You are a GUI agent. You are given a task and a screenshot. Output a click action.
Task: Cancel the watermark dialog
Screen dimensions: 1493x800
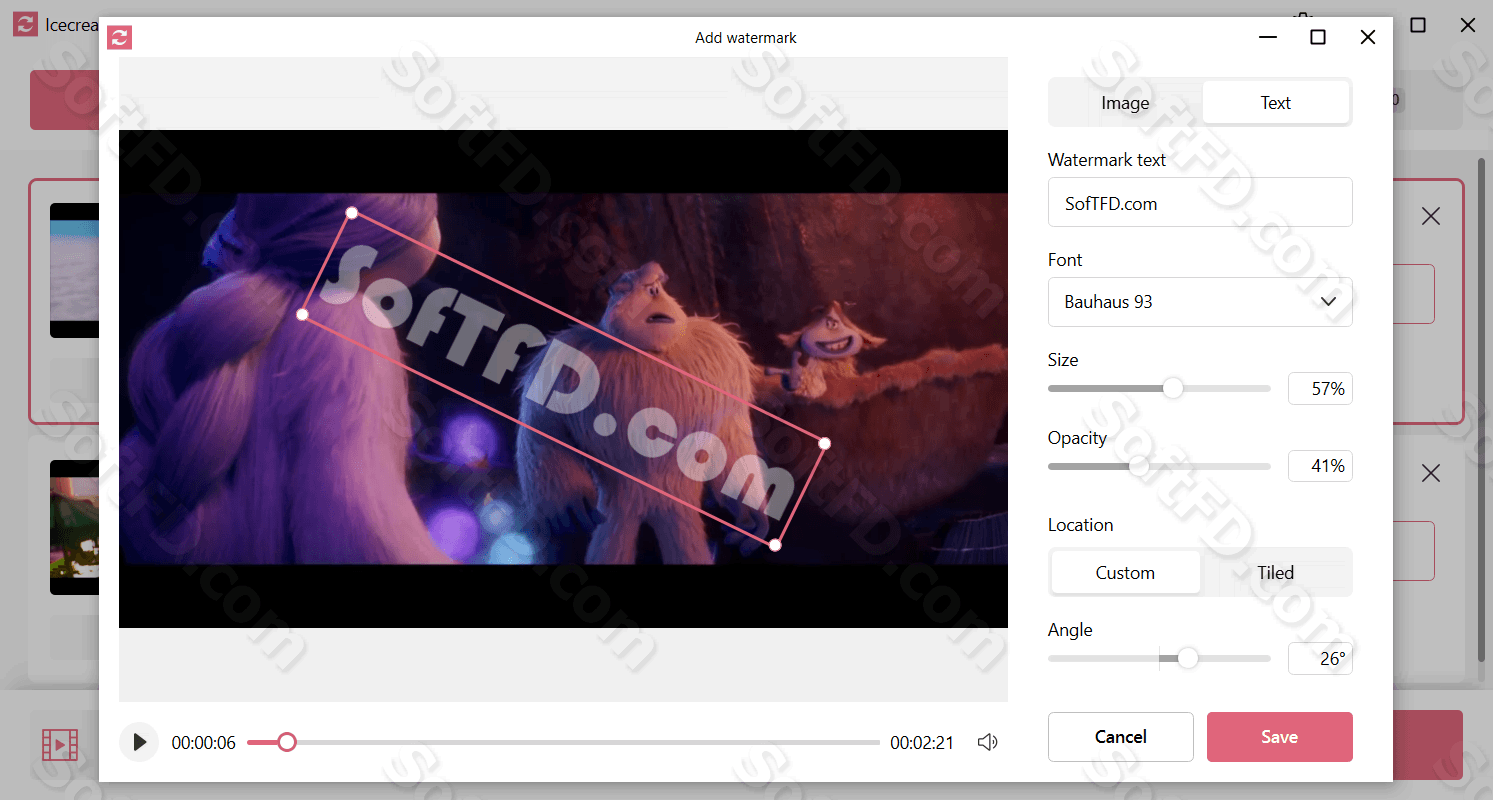pos(1121,737)
